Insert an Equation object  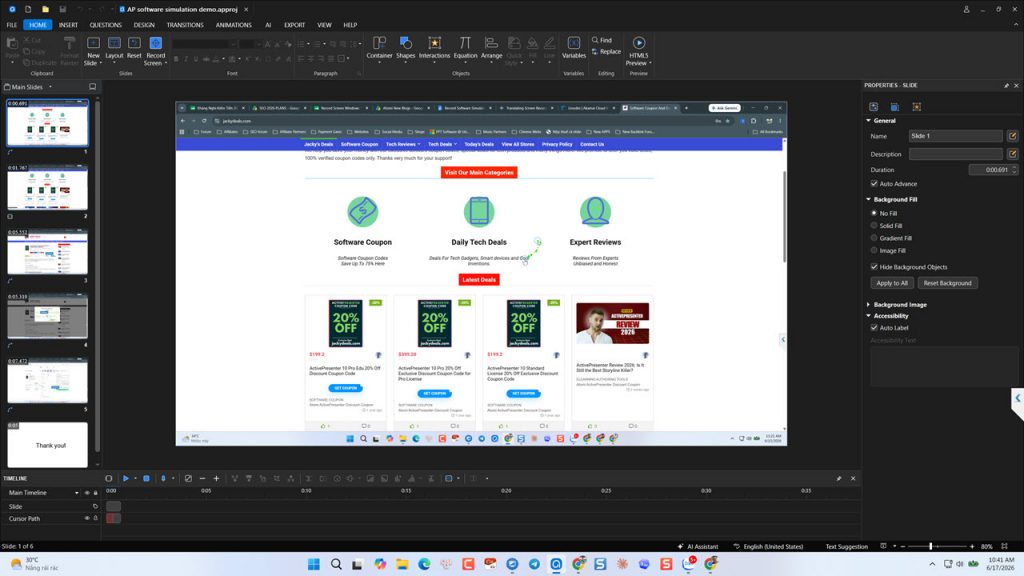point(465,48)
